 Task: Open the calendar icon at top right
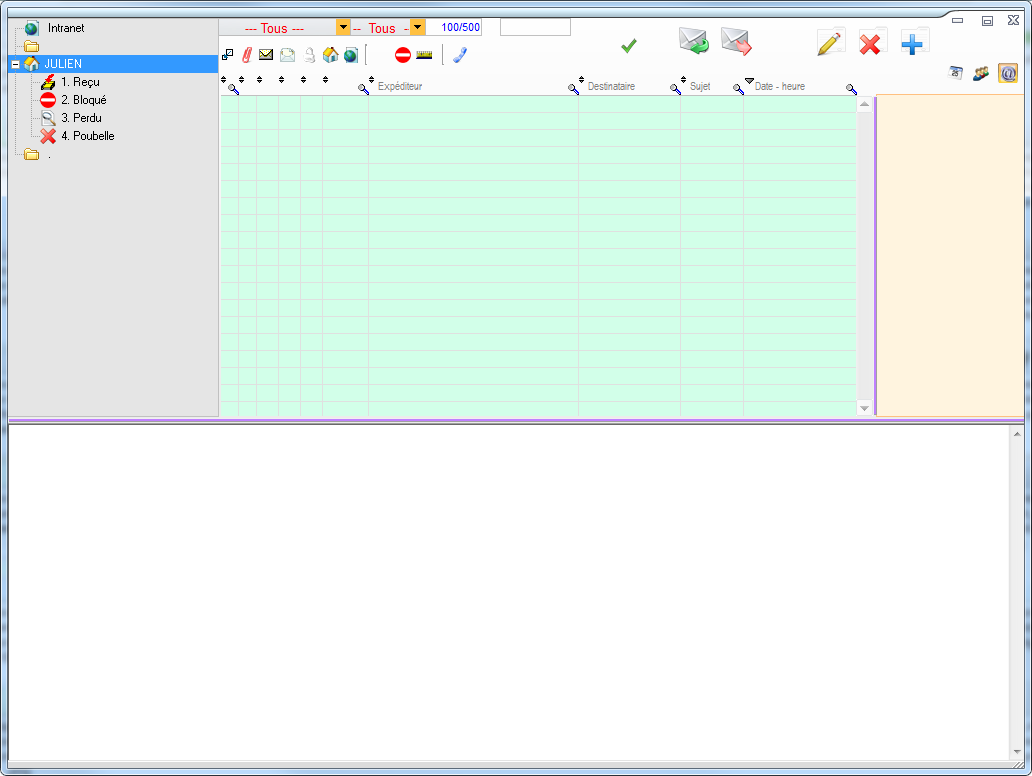click(x=956, y=73)
